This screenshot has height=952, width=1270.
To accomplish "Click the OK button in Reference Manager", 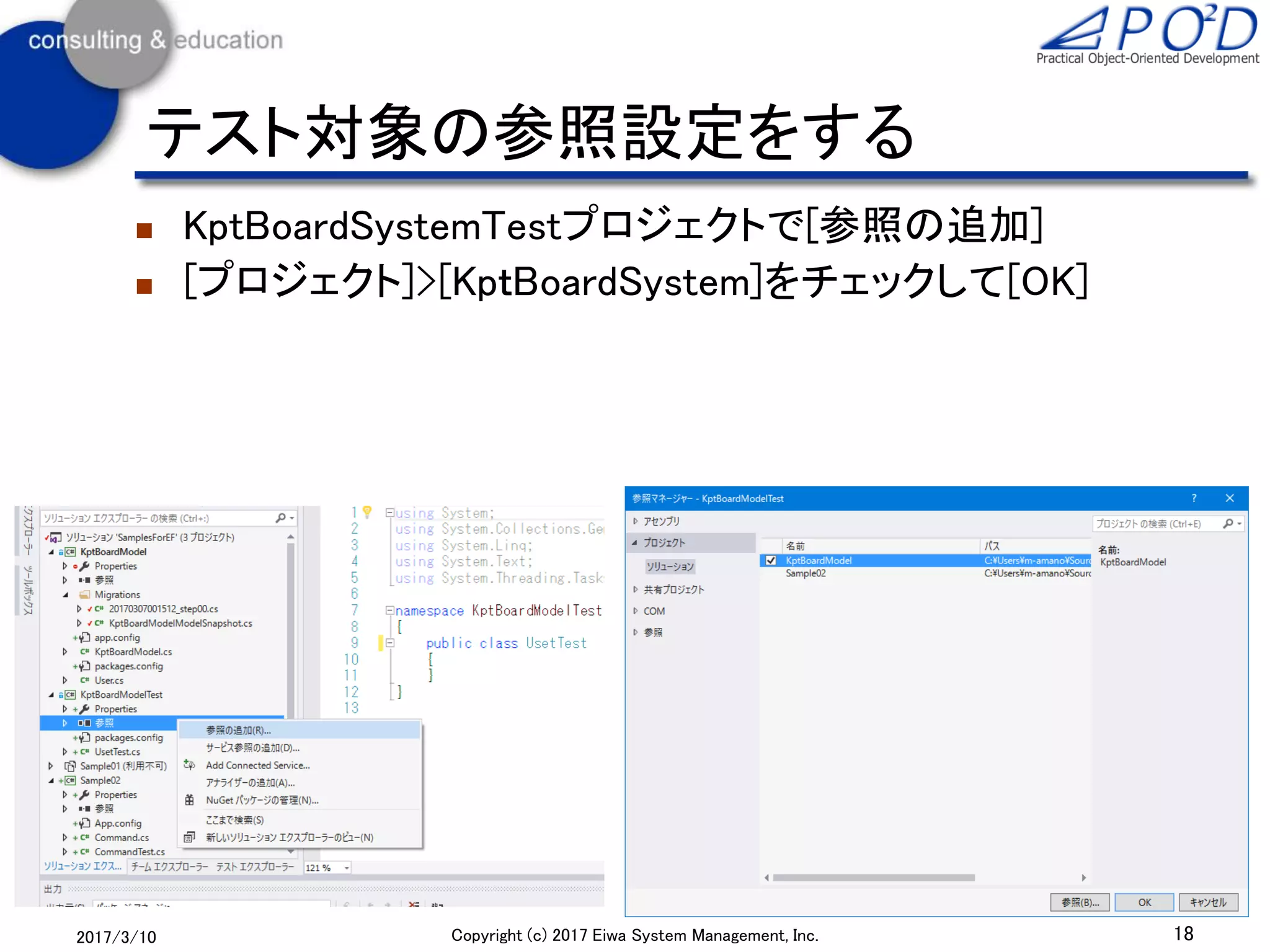I will pos(1144,902).
